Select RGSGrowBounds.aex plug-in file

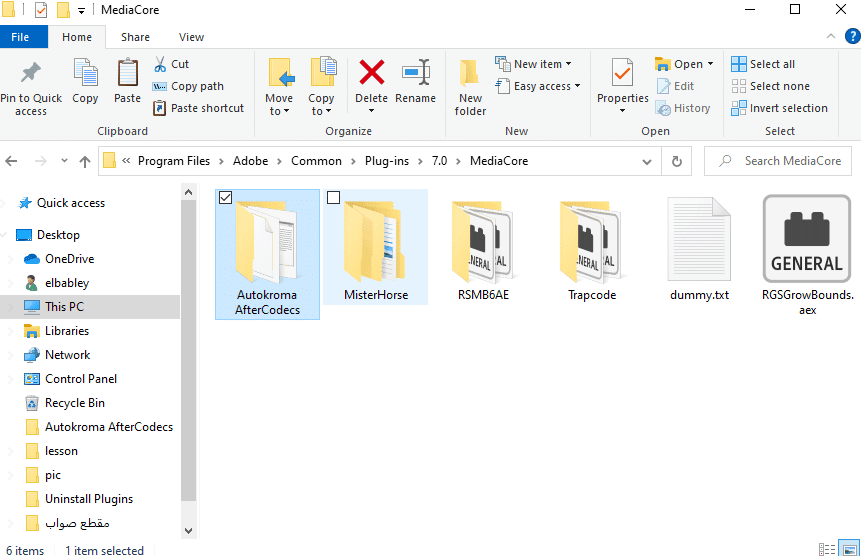807,256
